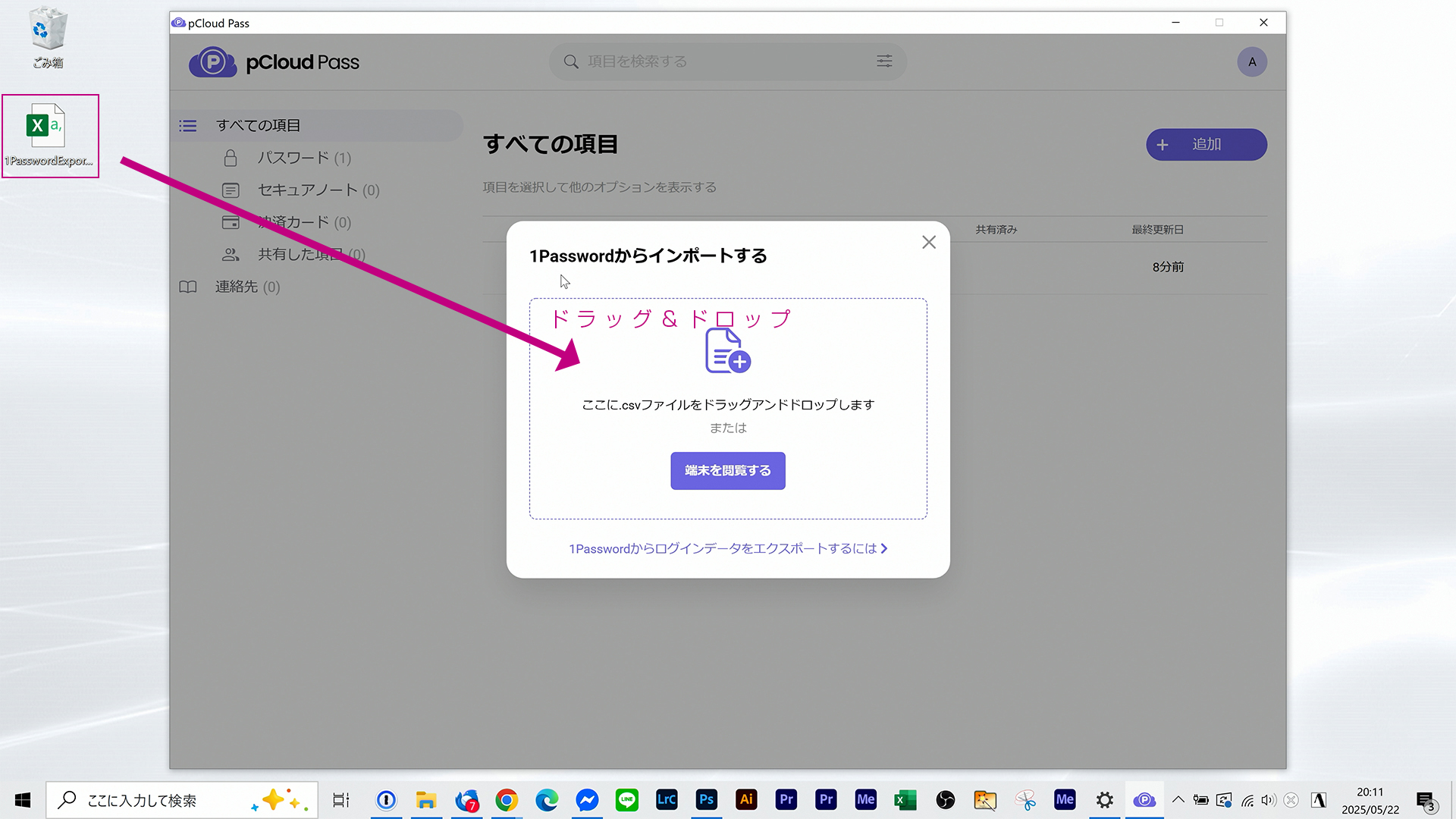The width and height of the screenshot is (1456, 819).
Task: Open 1Password icon in taskbar
Action: pyautogui.click(x=386, y=800)
